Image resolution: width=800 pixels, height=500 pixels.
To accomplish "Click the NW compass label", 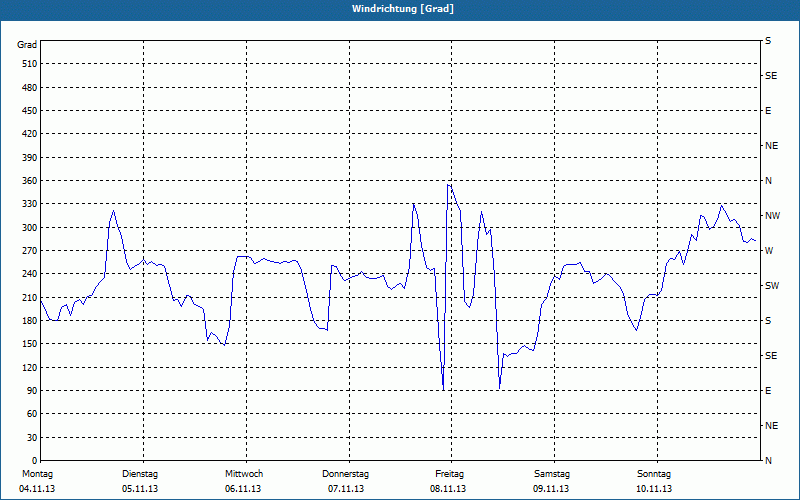I will tap(772, 216).
